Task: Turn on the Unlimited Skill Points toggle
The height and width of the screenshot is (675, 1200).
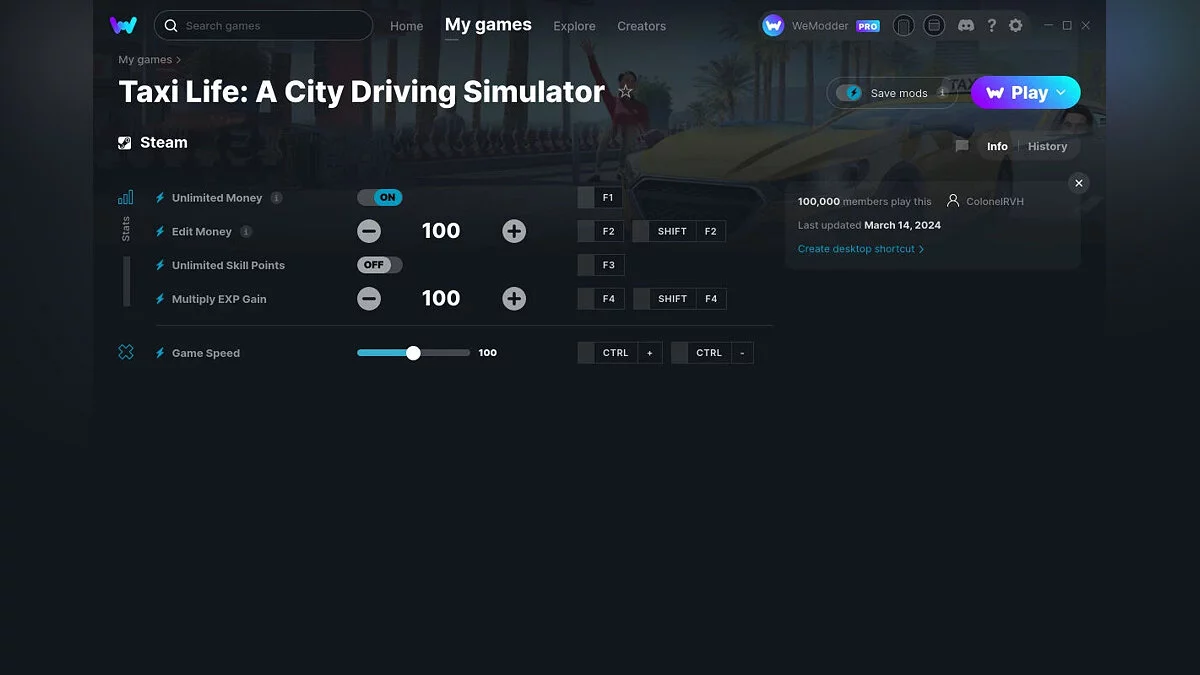Action: (x=380, y=265)
